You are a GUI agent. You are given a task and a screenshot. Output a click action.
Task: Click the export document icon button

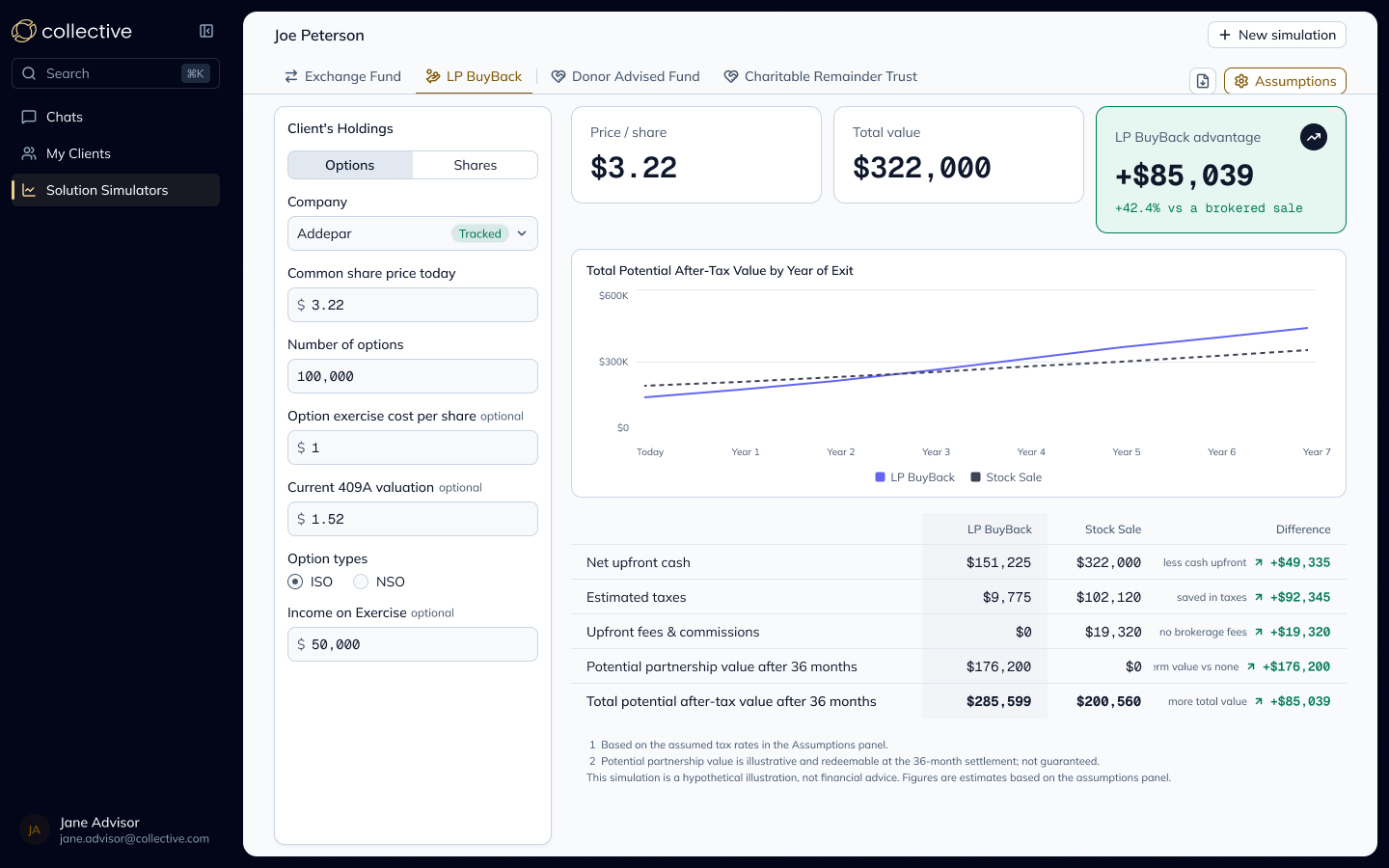coord(1203,81)
